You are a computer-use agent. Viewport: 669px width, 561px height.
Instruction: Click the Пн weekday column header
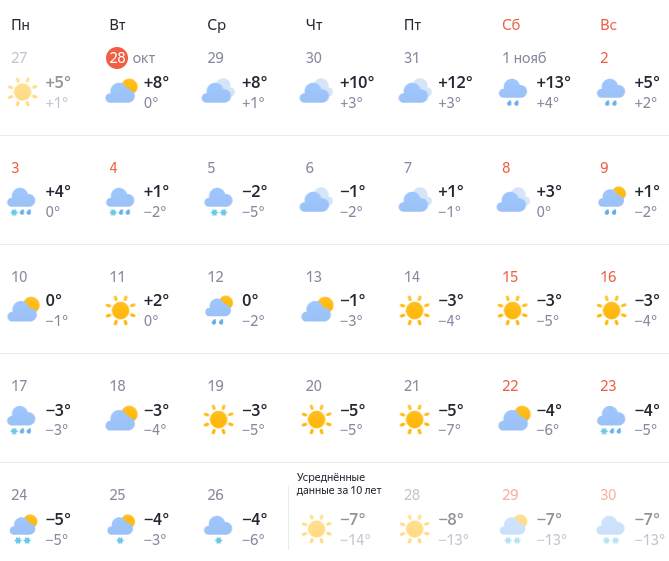(x=20, y=25)
